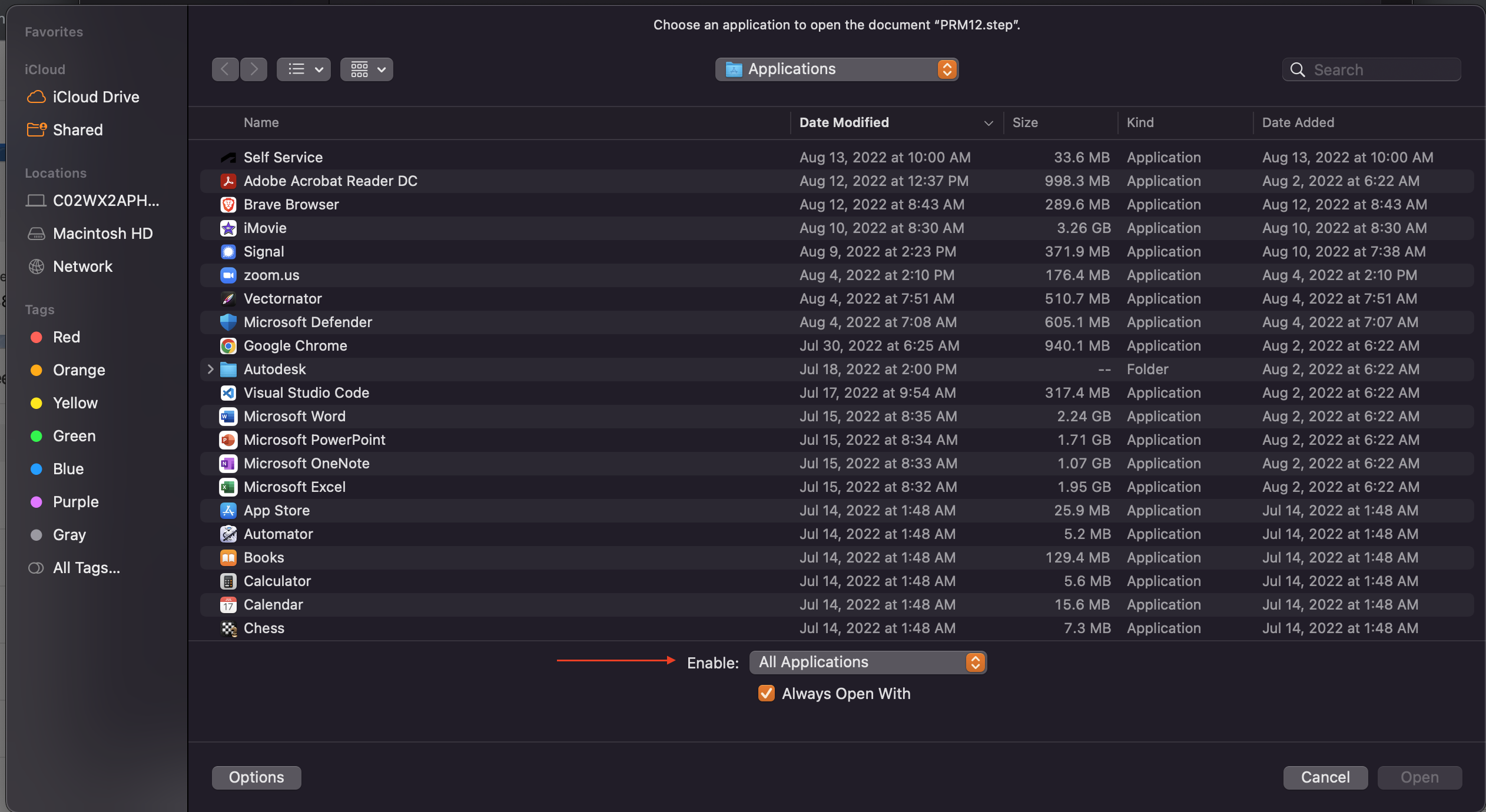The height and width of the screenshot is (812, 1486).
Task: Sort by the Name column header
Action: tap(261, 122)
